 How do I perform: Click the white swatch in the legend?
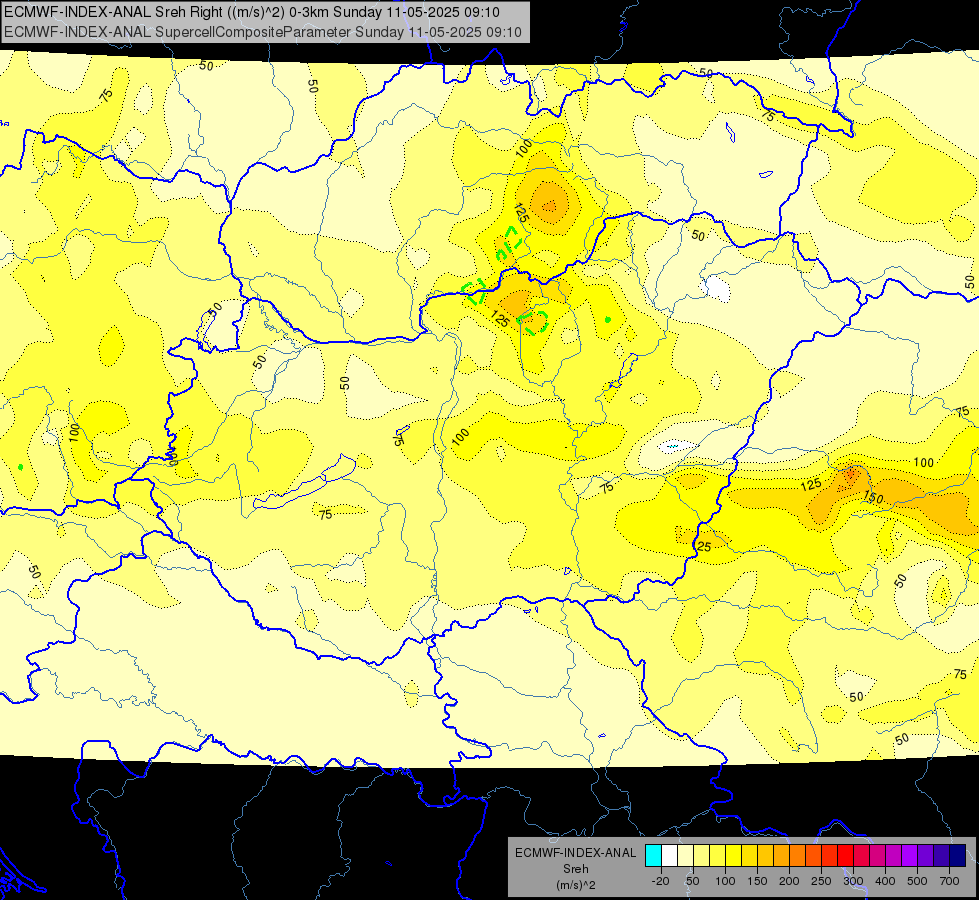coord(669,856)
